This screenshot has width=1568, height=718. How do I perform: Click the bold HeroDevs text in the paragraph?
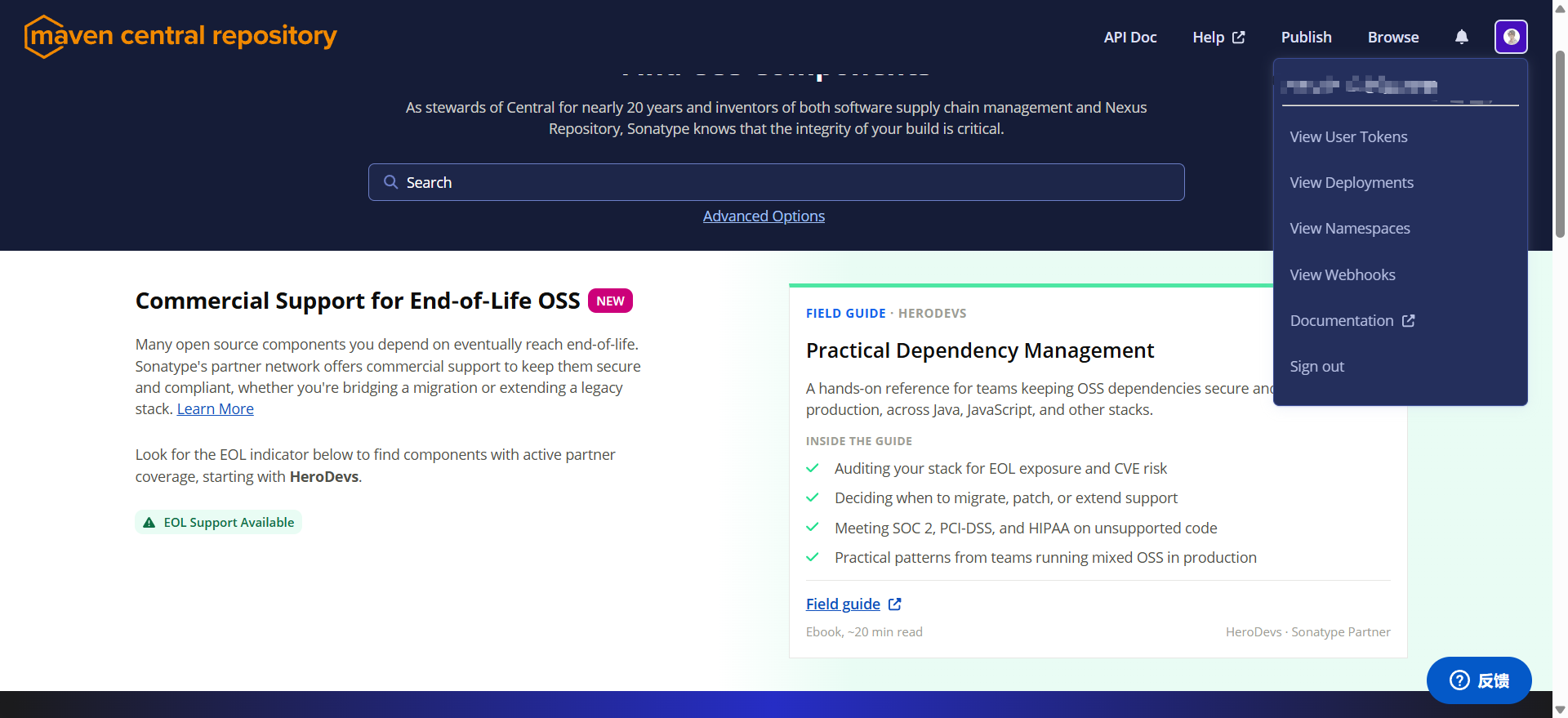pyautogui.click(x=324, y=477)
